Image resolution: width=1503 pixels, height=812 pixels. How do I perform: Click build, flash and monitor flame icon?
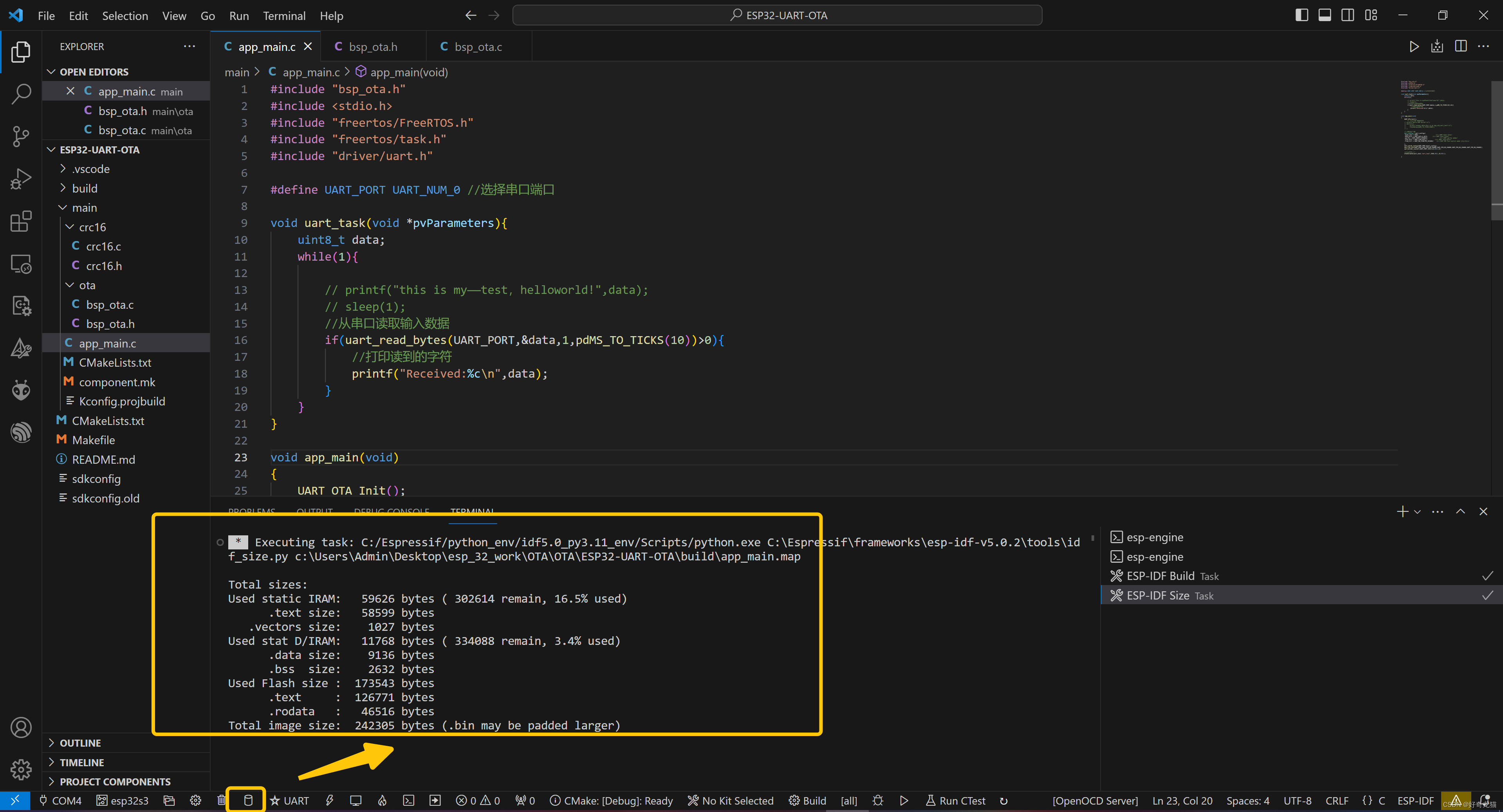click(x=382, y=800)
